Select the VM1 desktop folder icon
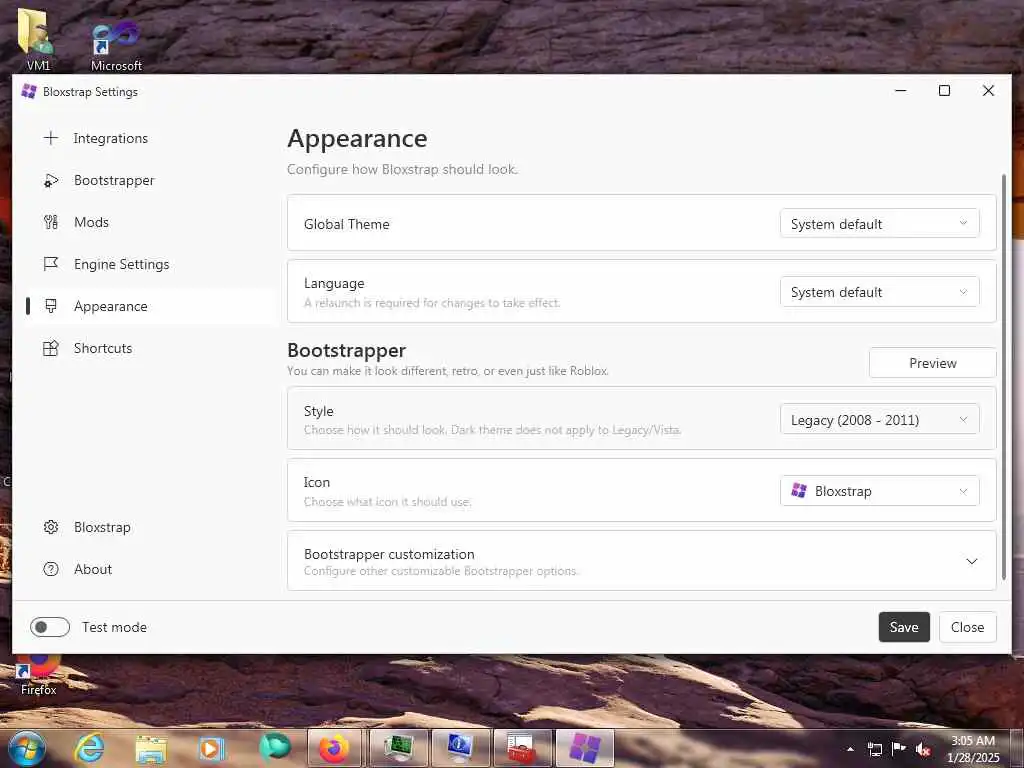The width and height of the screenshot is (1024, 768). [38, 39]
